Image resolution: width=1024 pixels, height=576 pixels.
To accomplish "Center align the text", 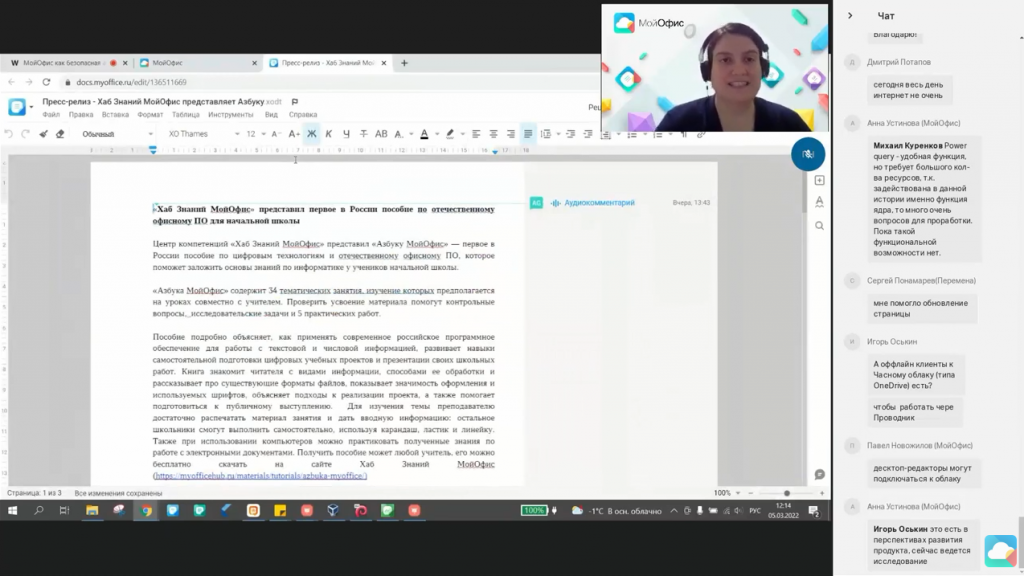I will pos(494,134).
